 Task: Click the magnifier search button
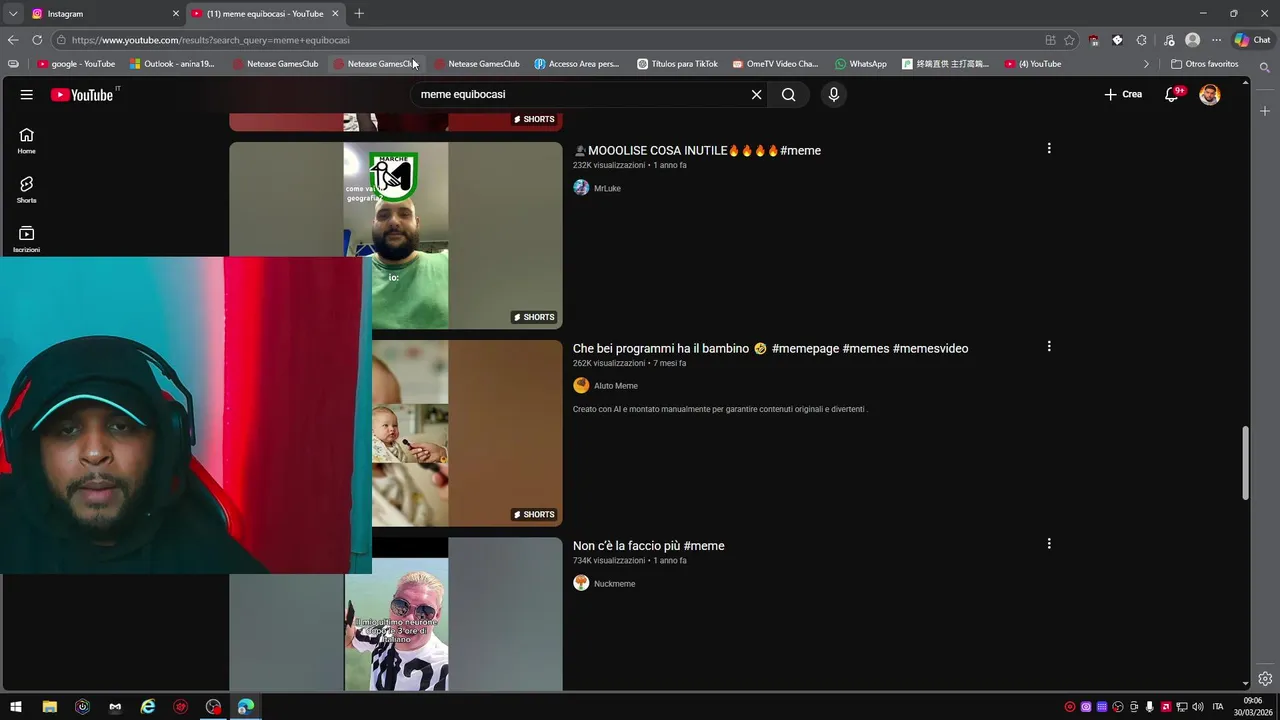pos(789,94)
